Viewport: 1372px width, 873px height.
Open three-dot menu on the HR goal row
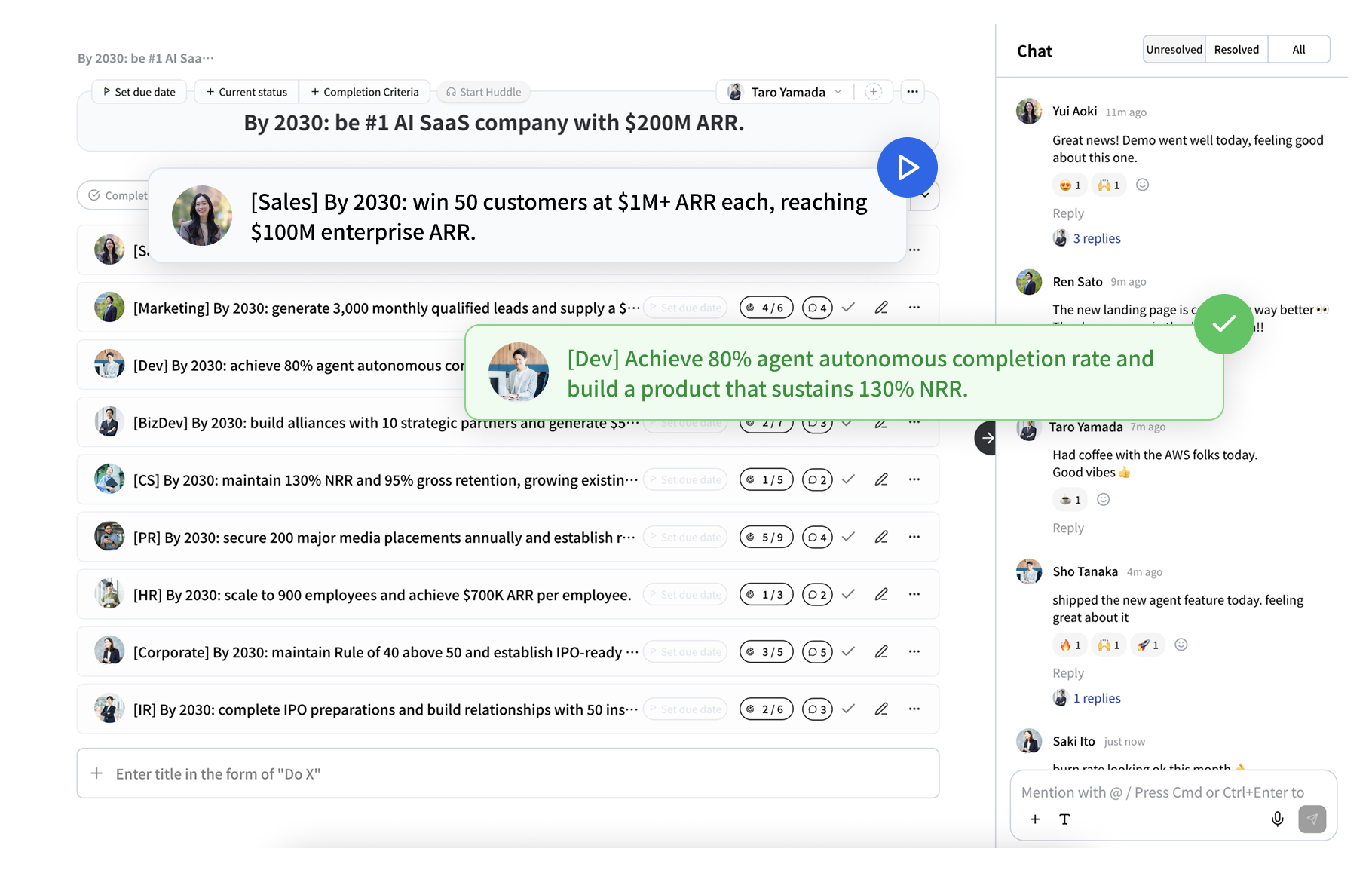914,594
